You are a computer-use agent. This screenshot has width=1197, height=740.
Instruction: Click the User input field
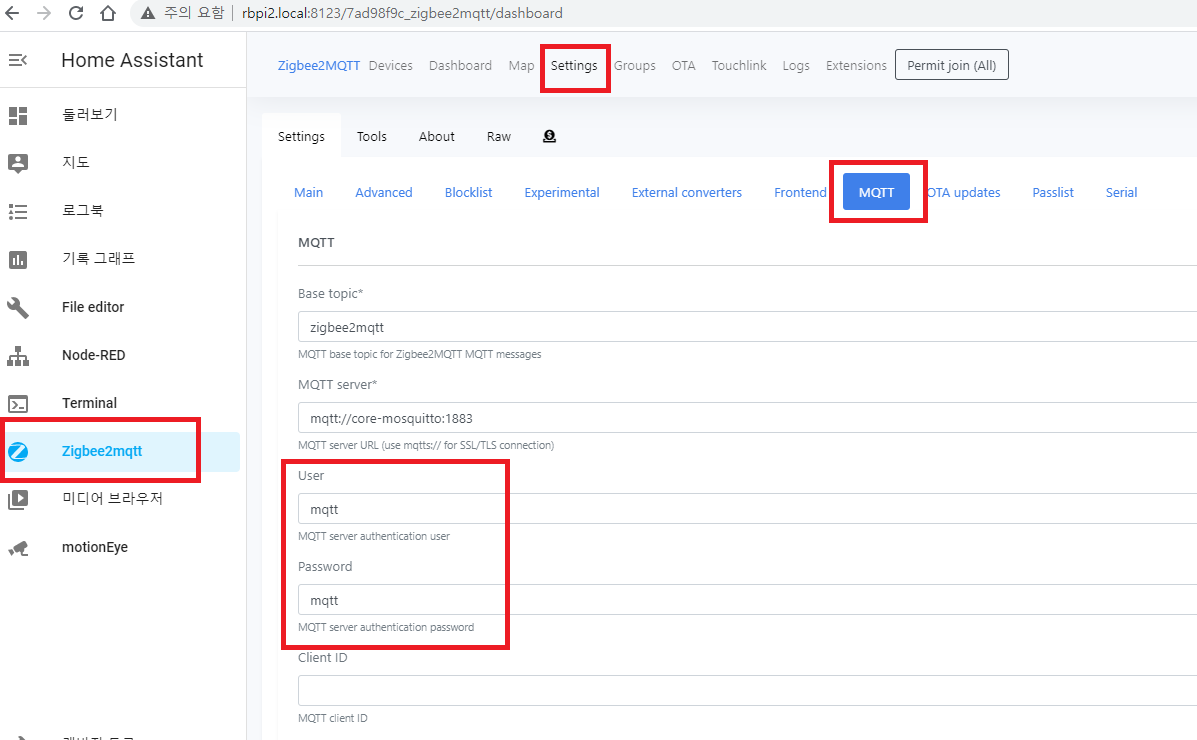747,509
